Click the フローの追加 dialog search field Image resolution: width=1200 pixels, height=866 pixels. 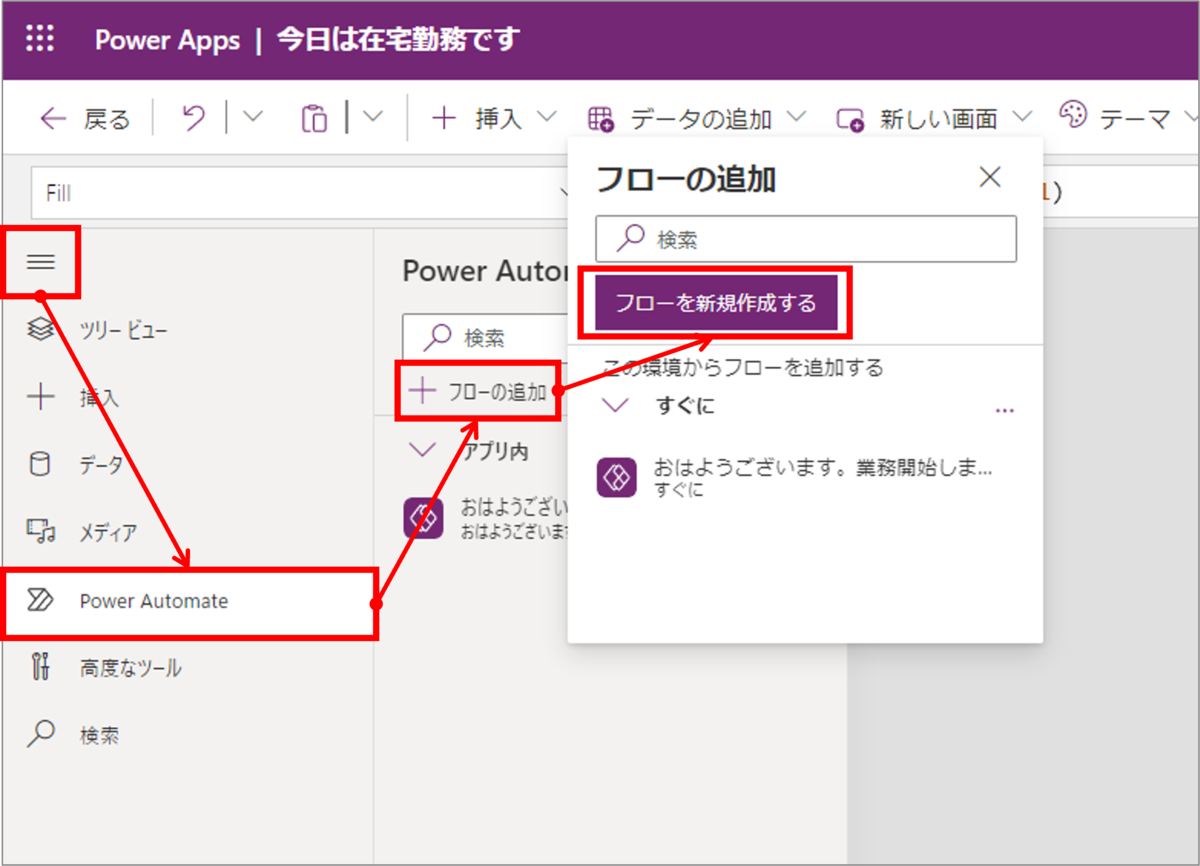pos(806,239)
